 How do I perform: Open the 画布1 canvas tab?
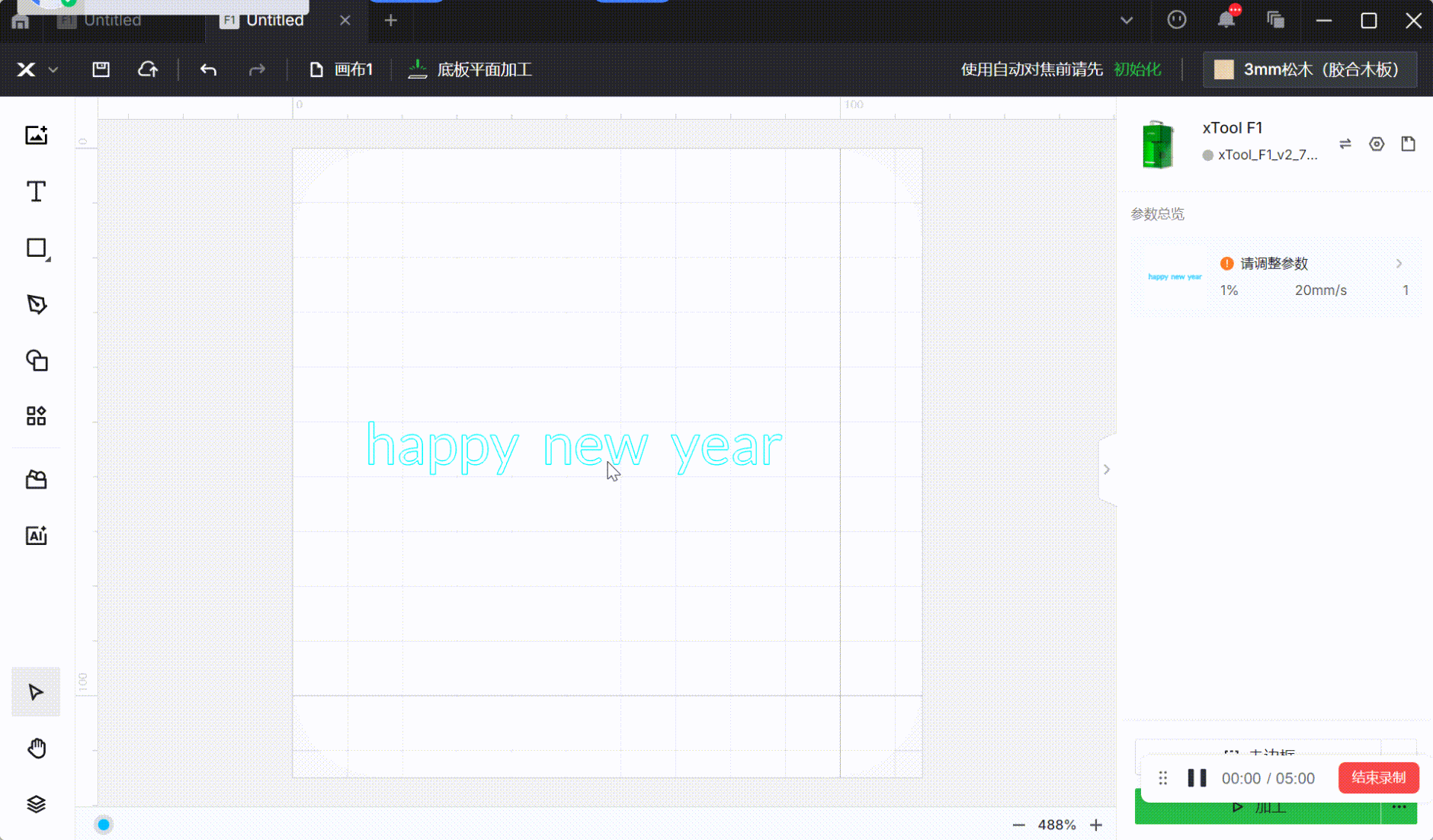(341, 70)
